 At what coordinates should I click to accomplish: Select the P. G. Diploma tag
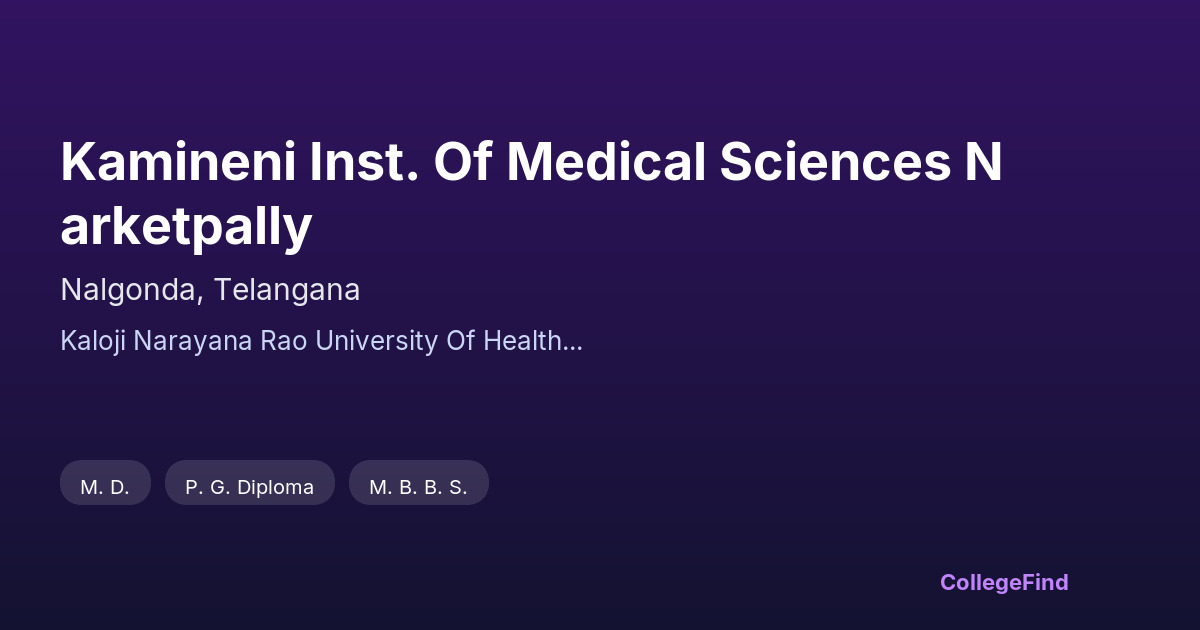[249, 487]
